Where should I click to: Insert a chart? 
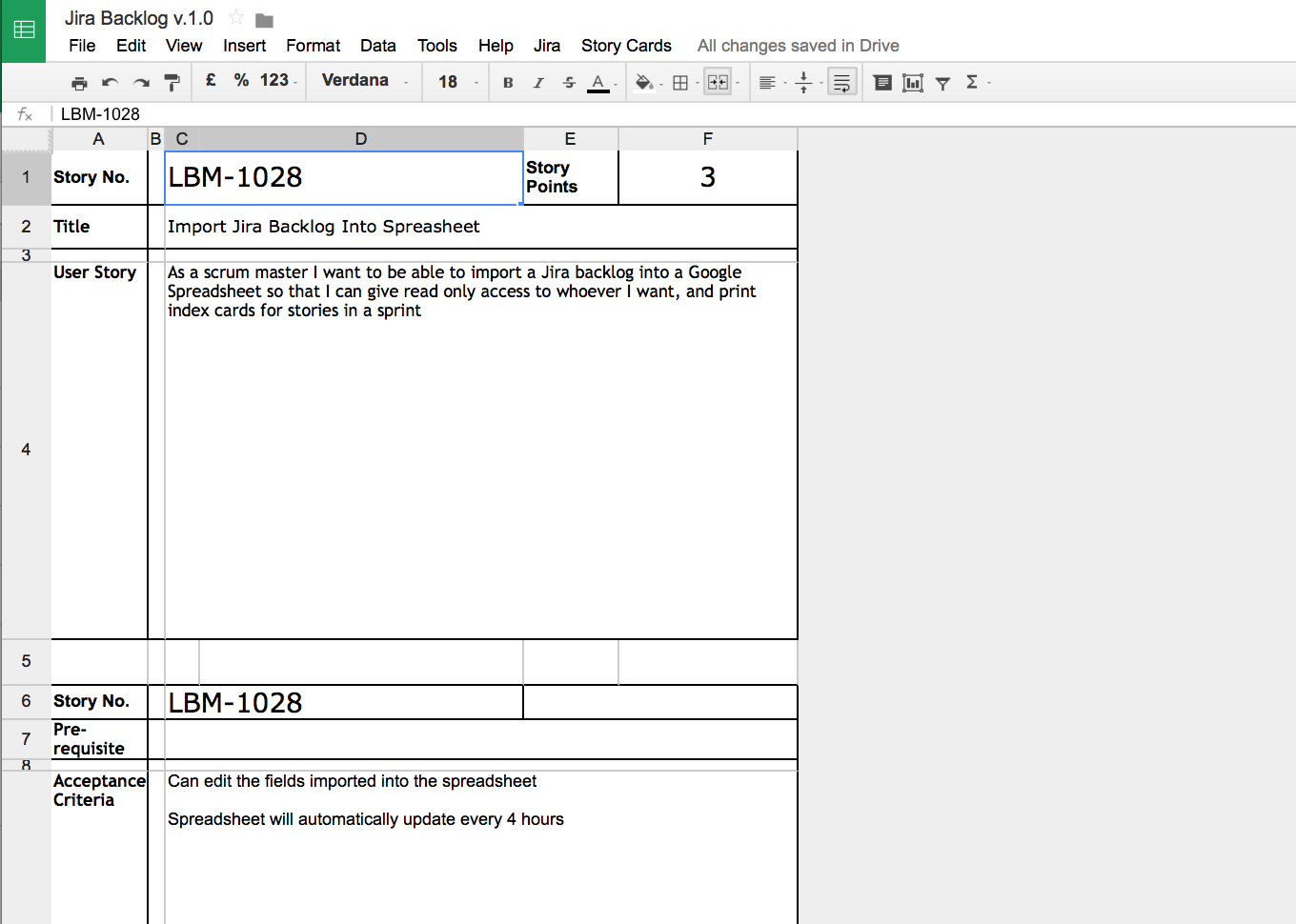913,83
